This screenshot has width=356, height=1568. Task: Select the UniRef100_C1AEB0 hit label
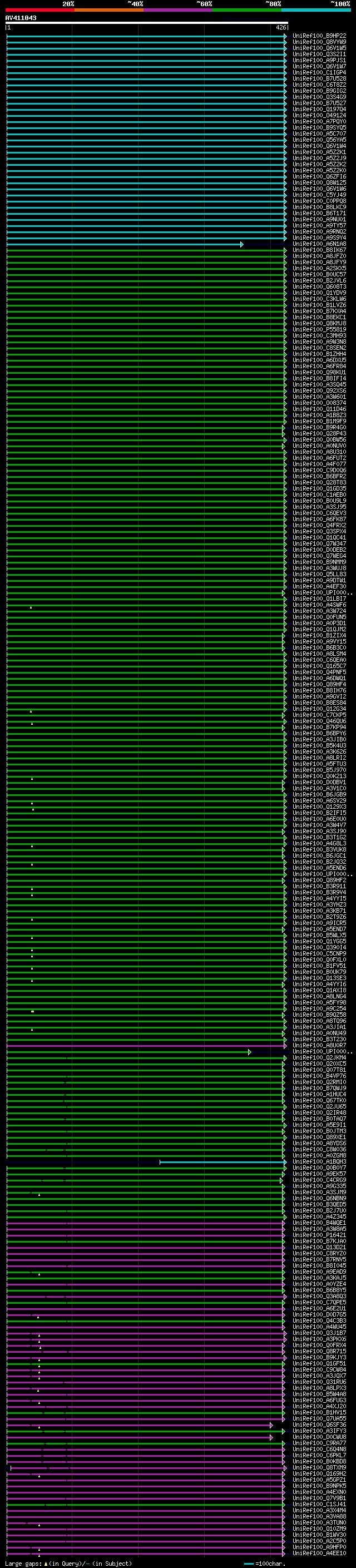click(319, 495)
